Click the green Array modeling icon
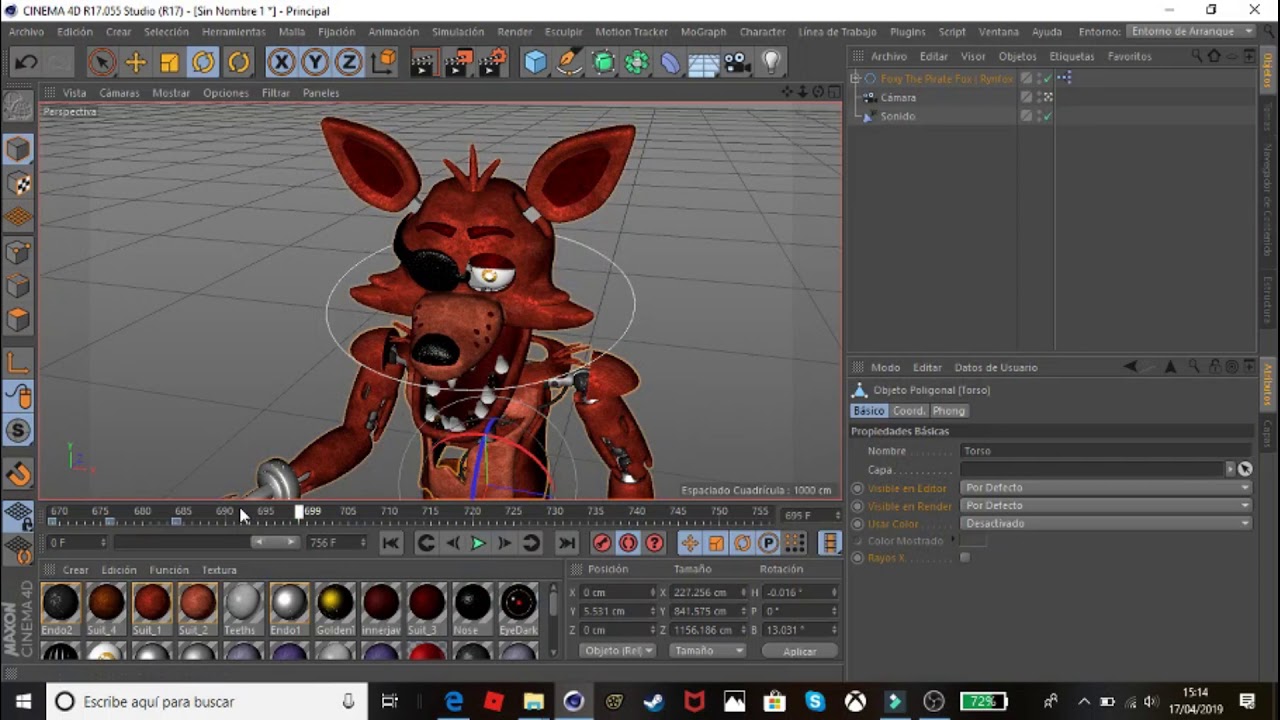This screenshot has width=1280, height=720. pos(637,63)
